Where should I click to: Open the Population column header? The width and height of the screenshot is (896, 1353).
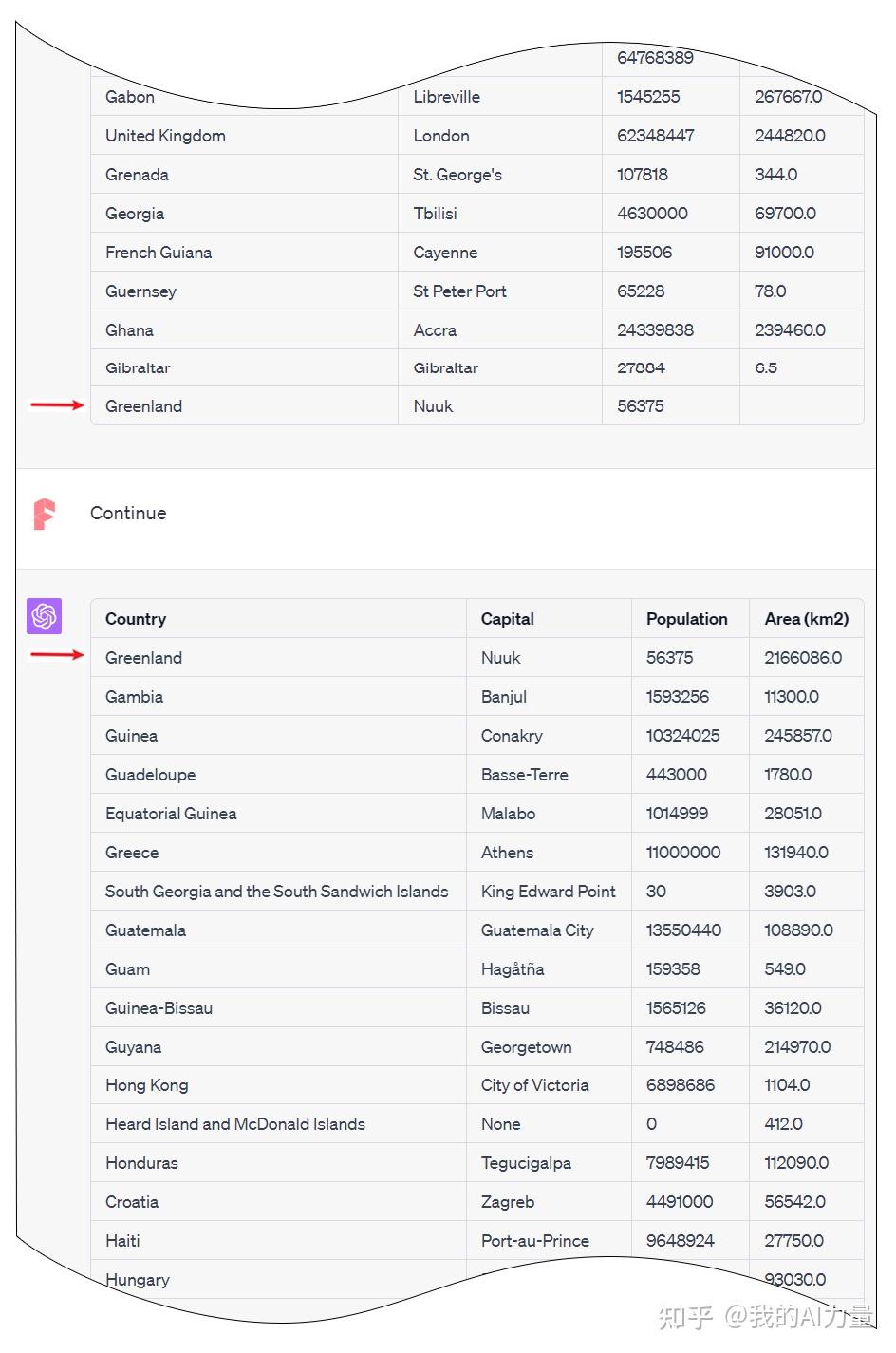(687, 618)
